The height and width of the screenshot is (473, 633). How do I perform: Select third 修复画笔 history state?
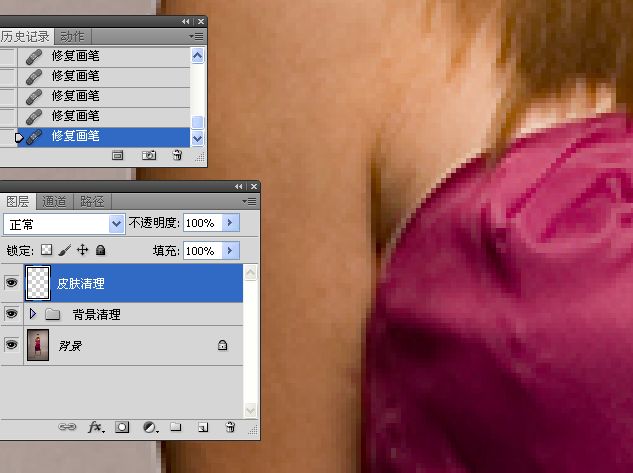click(x=104, y=97)
